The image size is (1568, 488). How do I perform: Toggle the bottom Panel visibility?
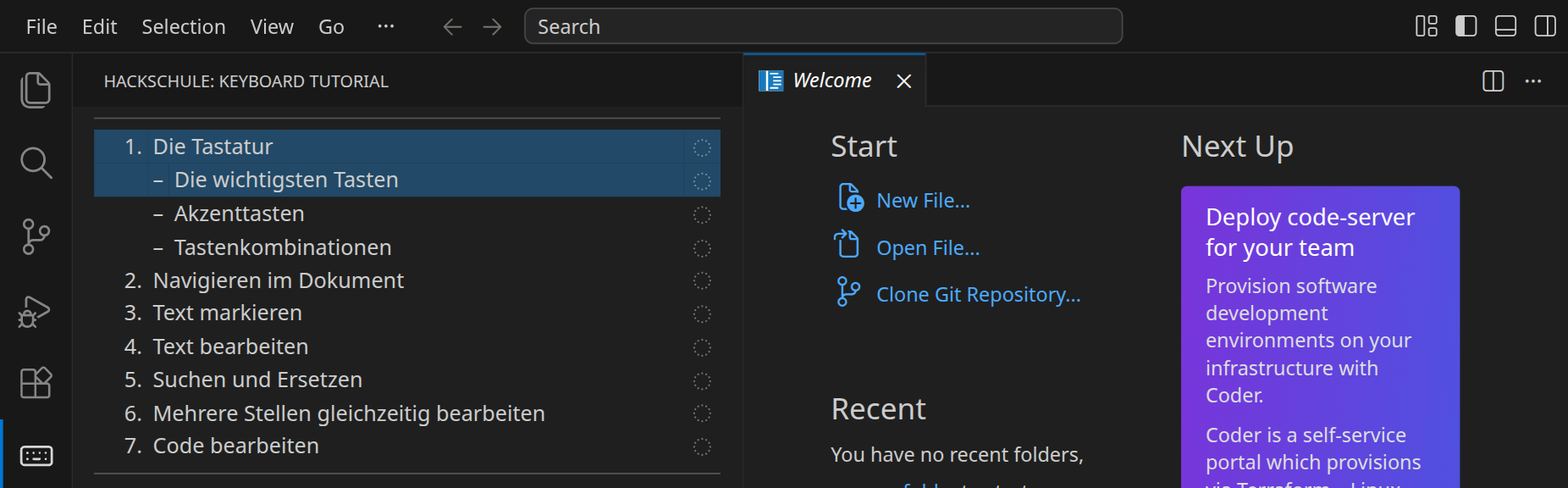(1506, 26)
